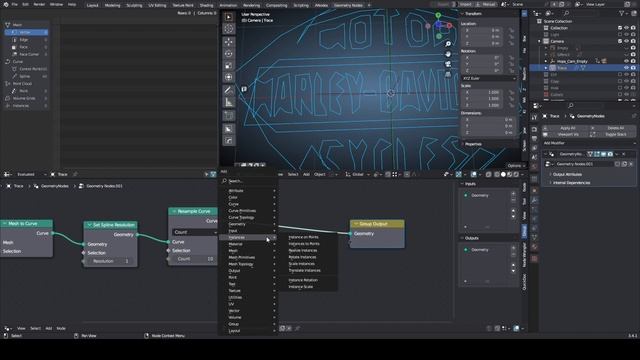Click the Scale X value field
Screen dimensions: 640x360
tap(483, 92)
